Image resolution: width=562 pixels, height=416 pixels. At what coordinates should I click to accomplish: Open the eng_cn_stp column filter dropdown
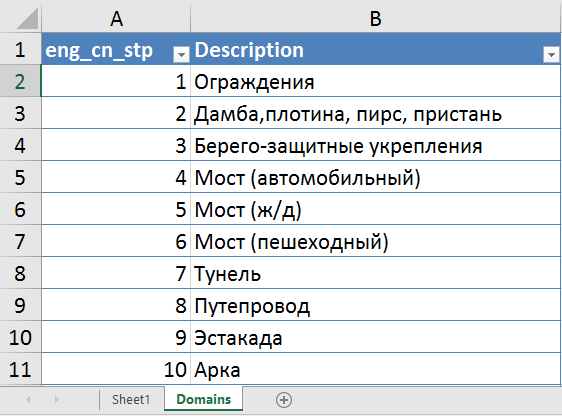click(181, 55)
